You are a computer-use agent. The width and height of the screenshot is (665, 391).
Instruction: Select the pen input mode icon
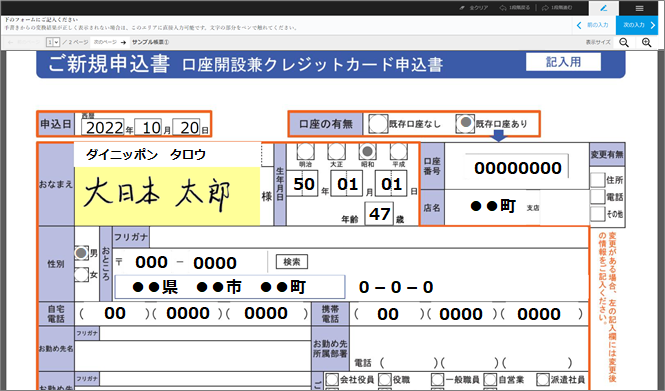[x=604, y=8]
